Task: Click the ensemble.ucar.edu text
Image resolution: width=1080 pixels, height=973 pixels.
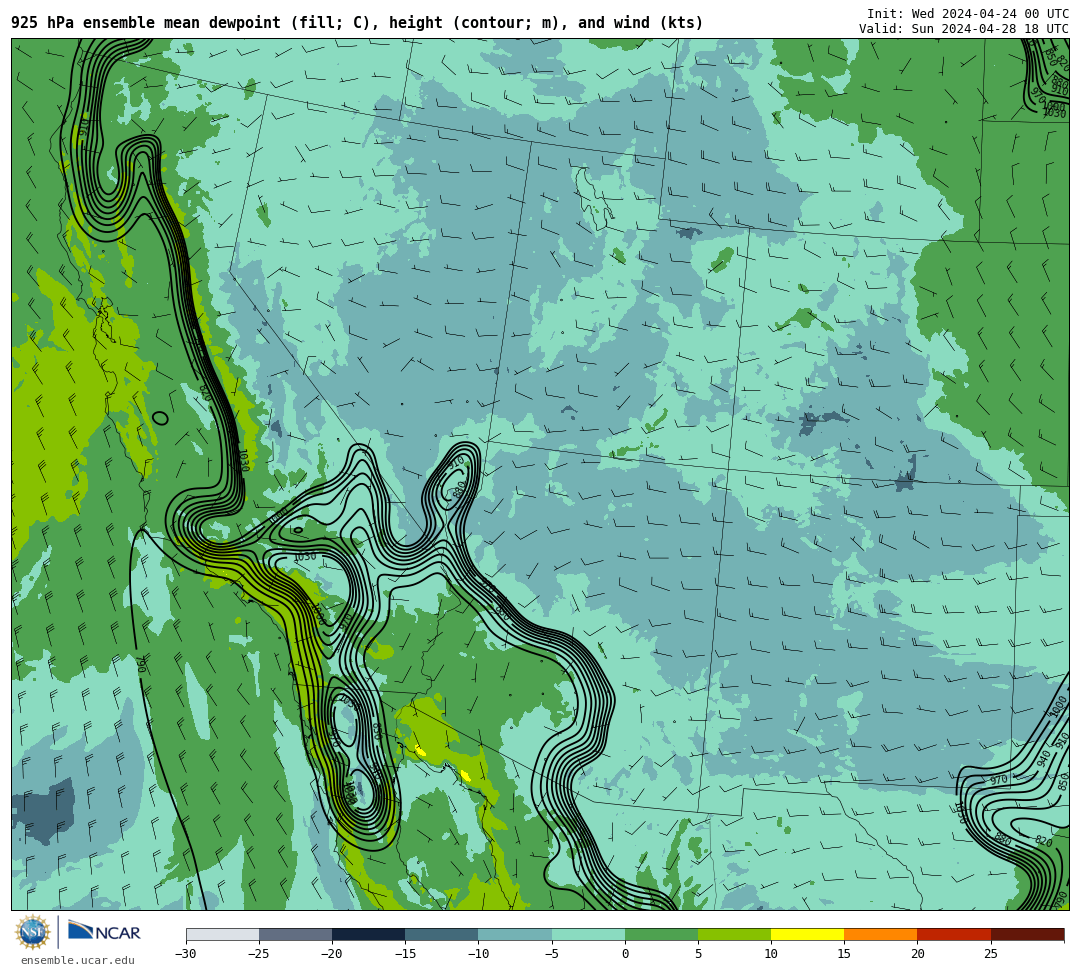Action: 78,960
